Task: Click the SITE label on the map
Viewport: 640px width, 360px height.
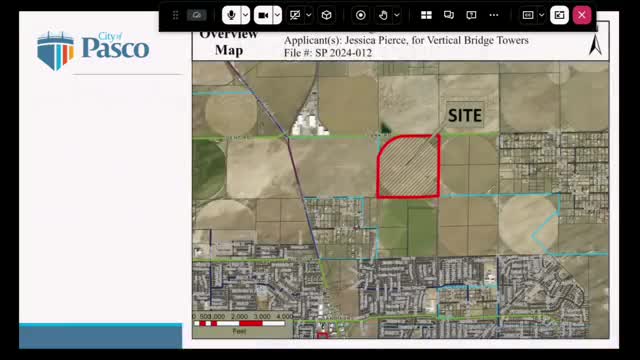Action: coord(465,116)
